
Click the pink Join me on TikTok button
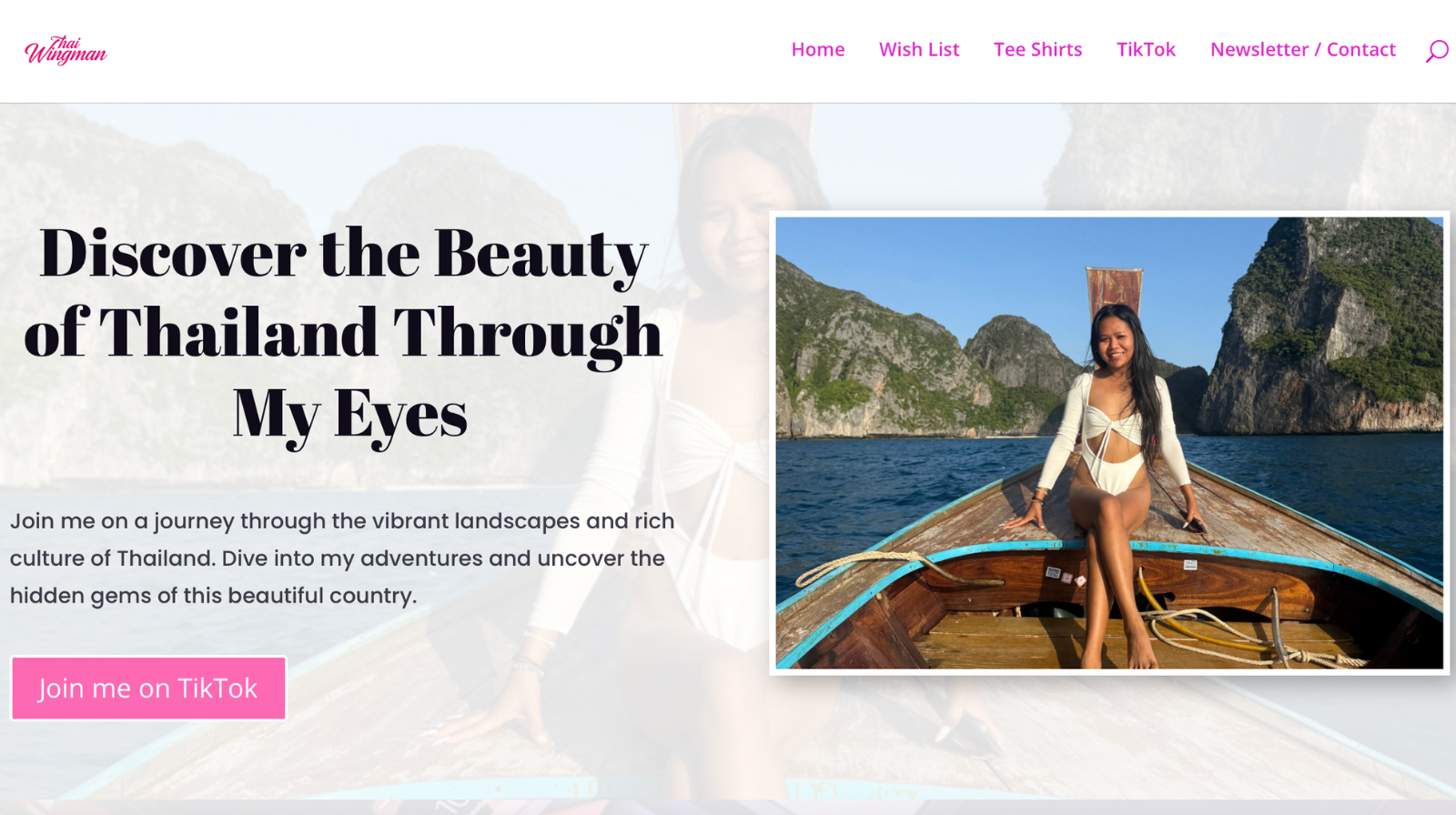tap(148, 689)
